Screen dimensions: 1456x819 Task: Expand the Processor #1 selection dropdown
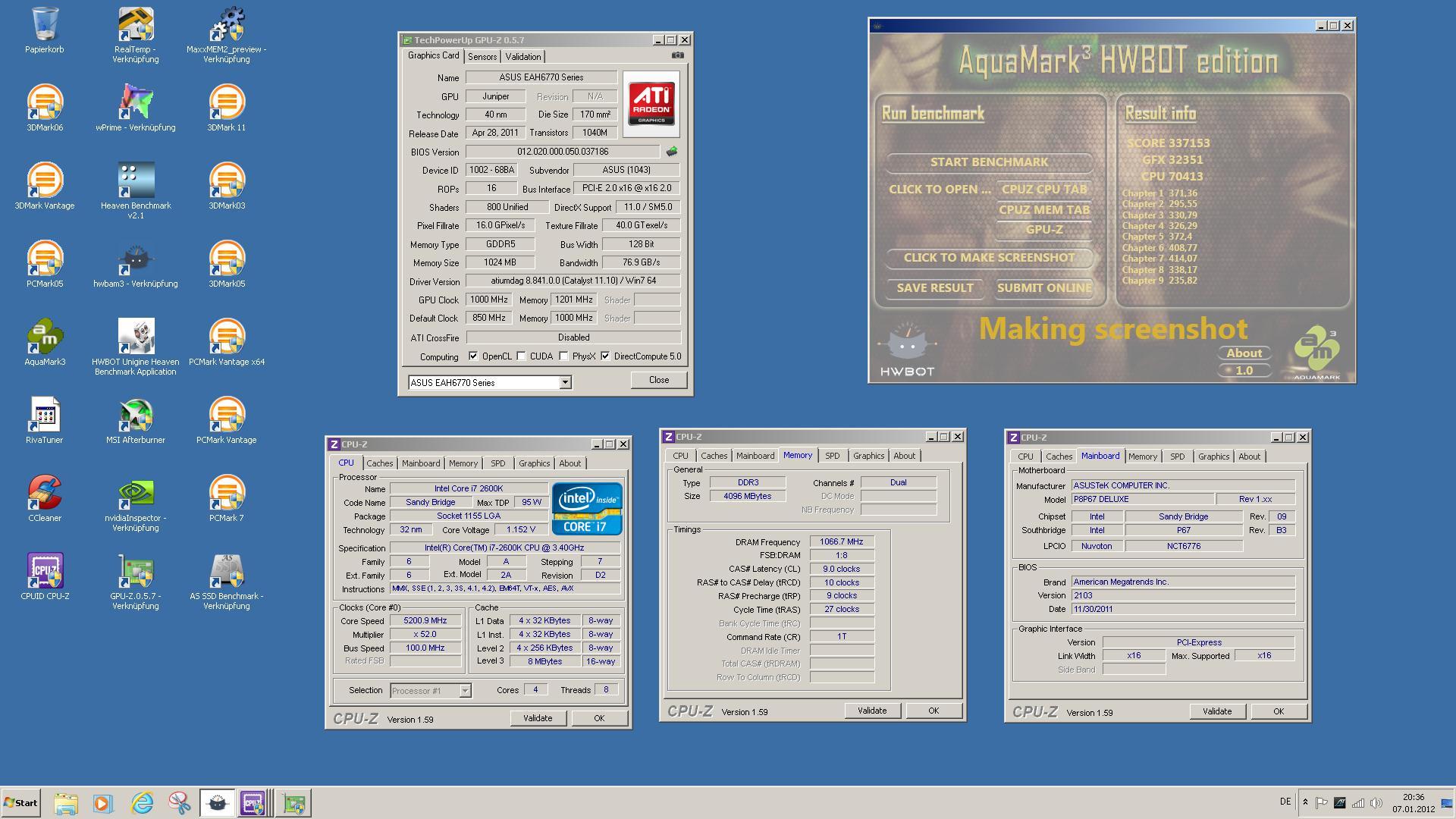(x=465, y=691)
